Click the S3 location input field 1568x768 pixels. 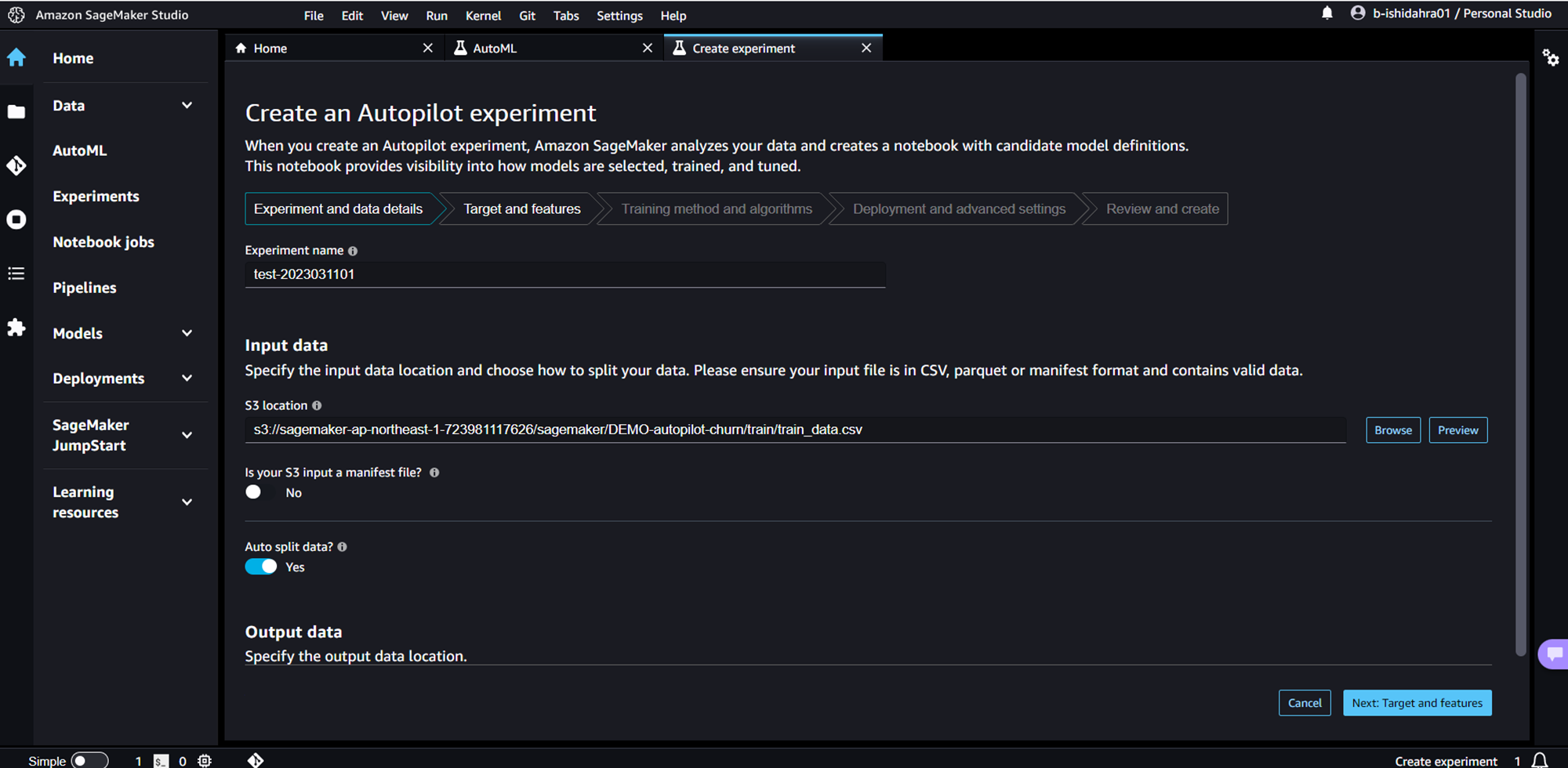[796, 429]
